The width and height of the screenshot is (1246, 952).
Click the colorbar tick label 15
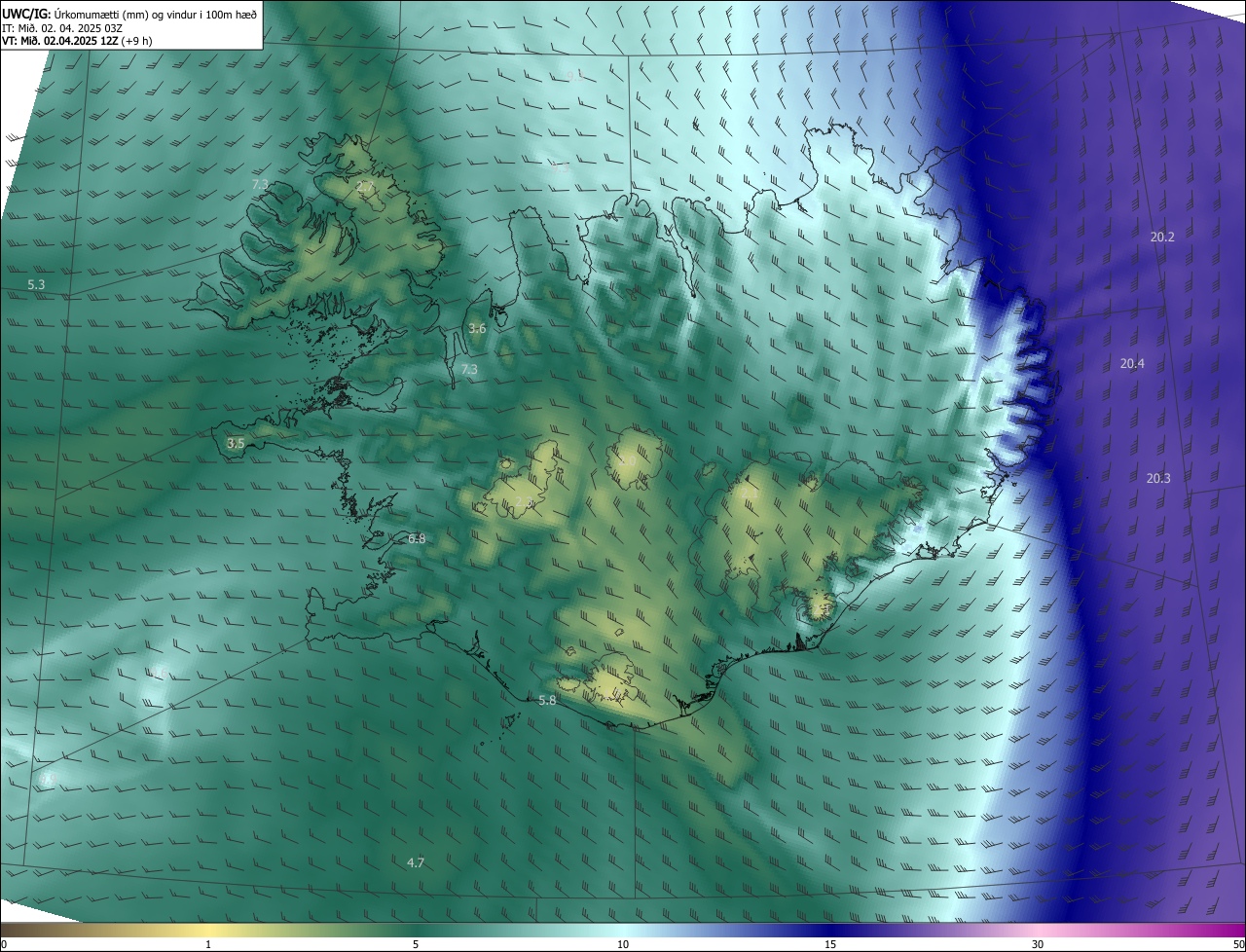coord(830,944)
